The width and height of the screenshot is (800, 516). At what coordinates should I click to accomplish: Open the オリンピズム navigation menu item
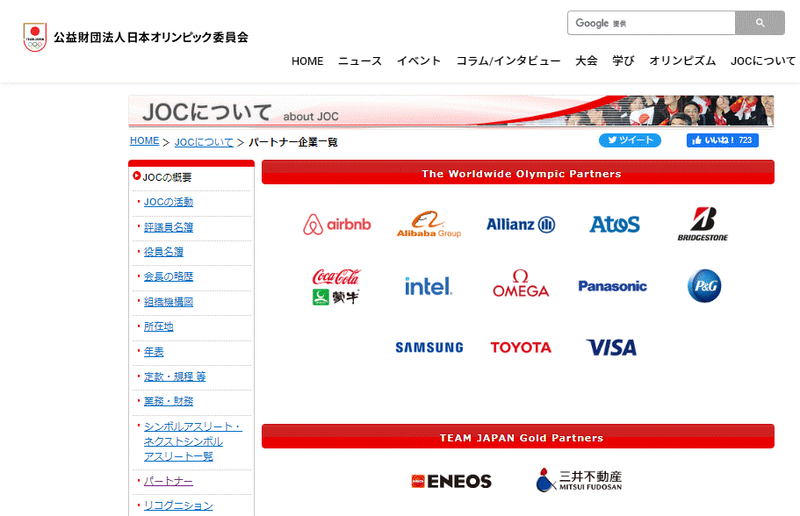click(682, 61)
